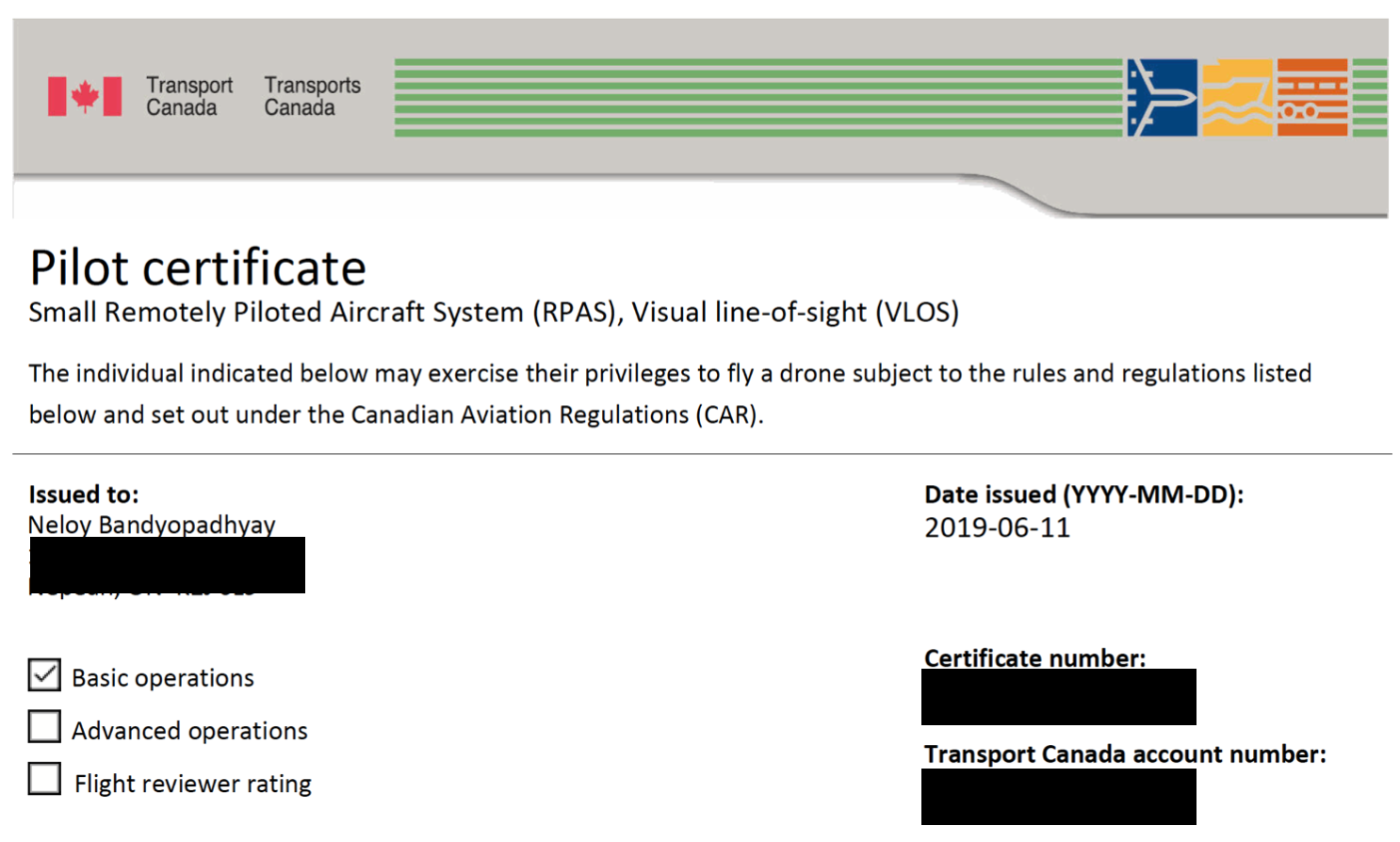
Task: Click the green striped banner graphic
Action: click(x=754, y=97)
